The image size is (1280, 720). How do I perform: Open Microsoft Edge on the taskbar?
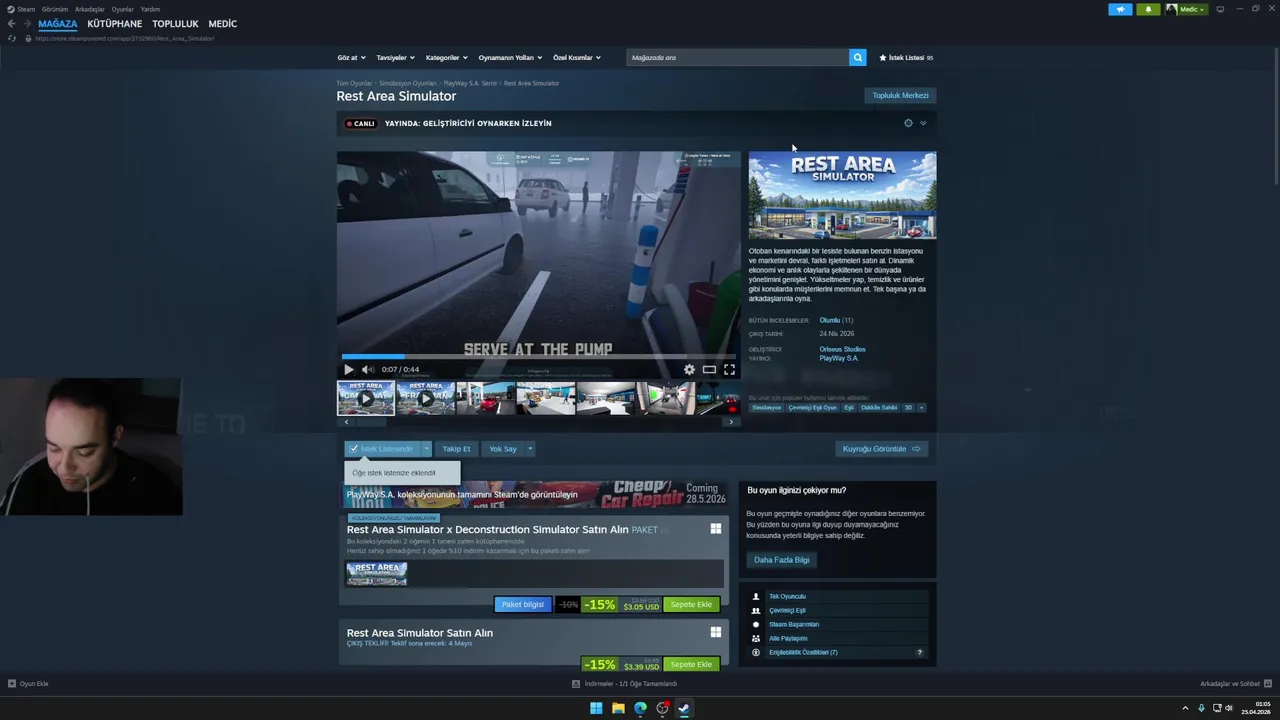click(x=640, y=708)
